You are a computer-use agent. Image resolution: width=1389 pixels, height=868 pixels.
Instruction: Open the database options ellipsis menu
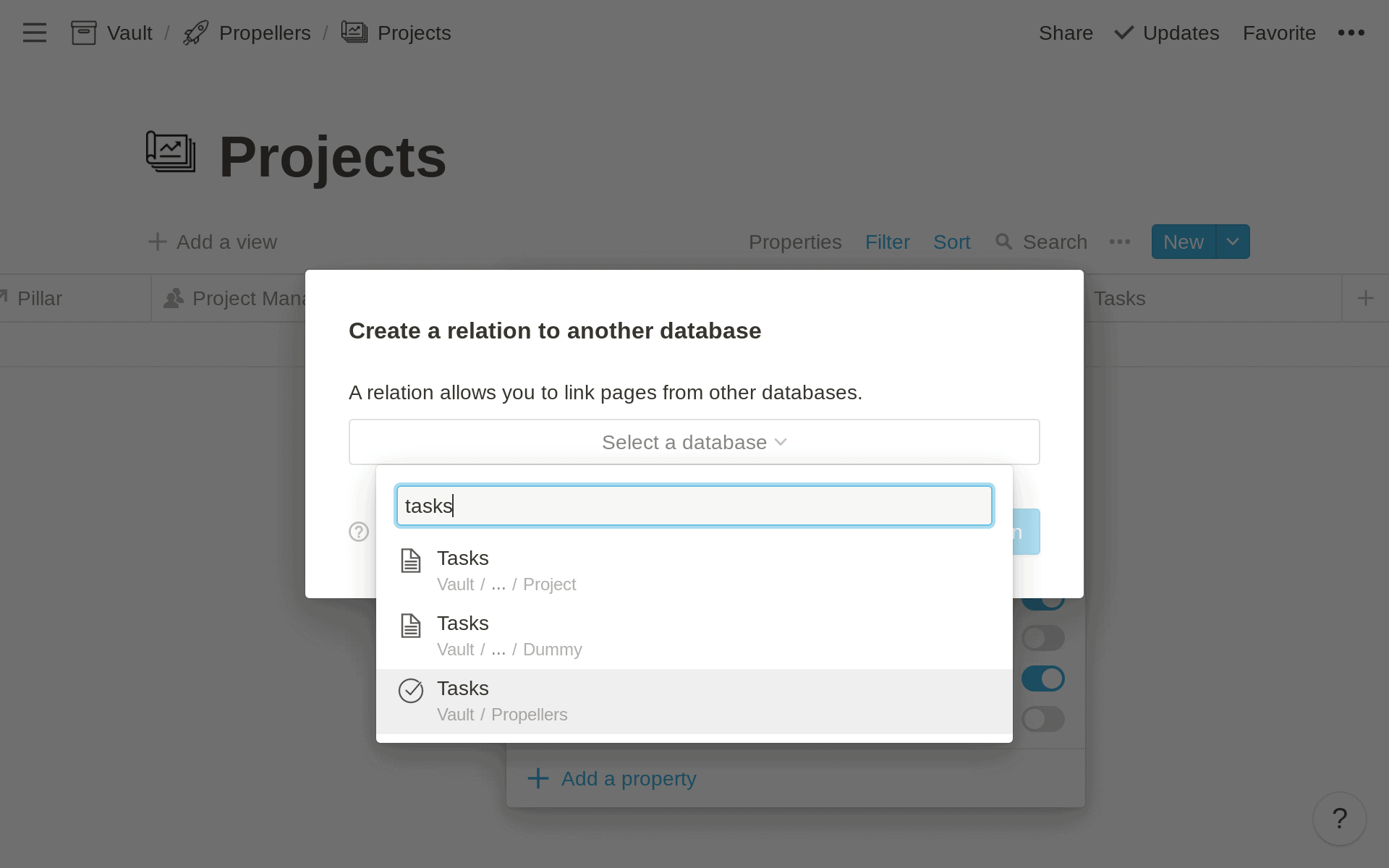[x=1119, y=242]
